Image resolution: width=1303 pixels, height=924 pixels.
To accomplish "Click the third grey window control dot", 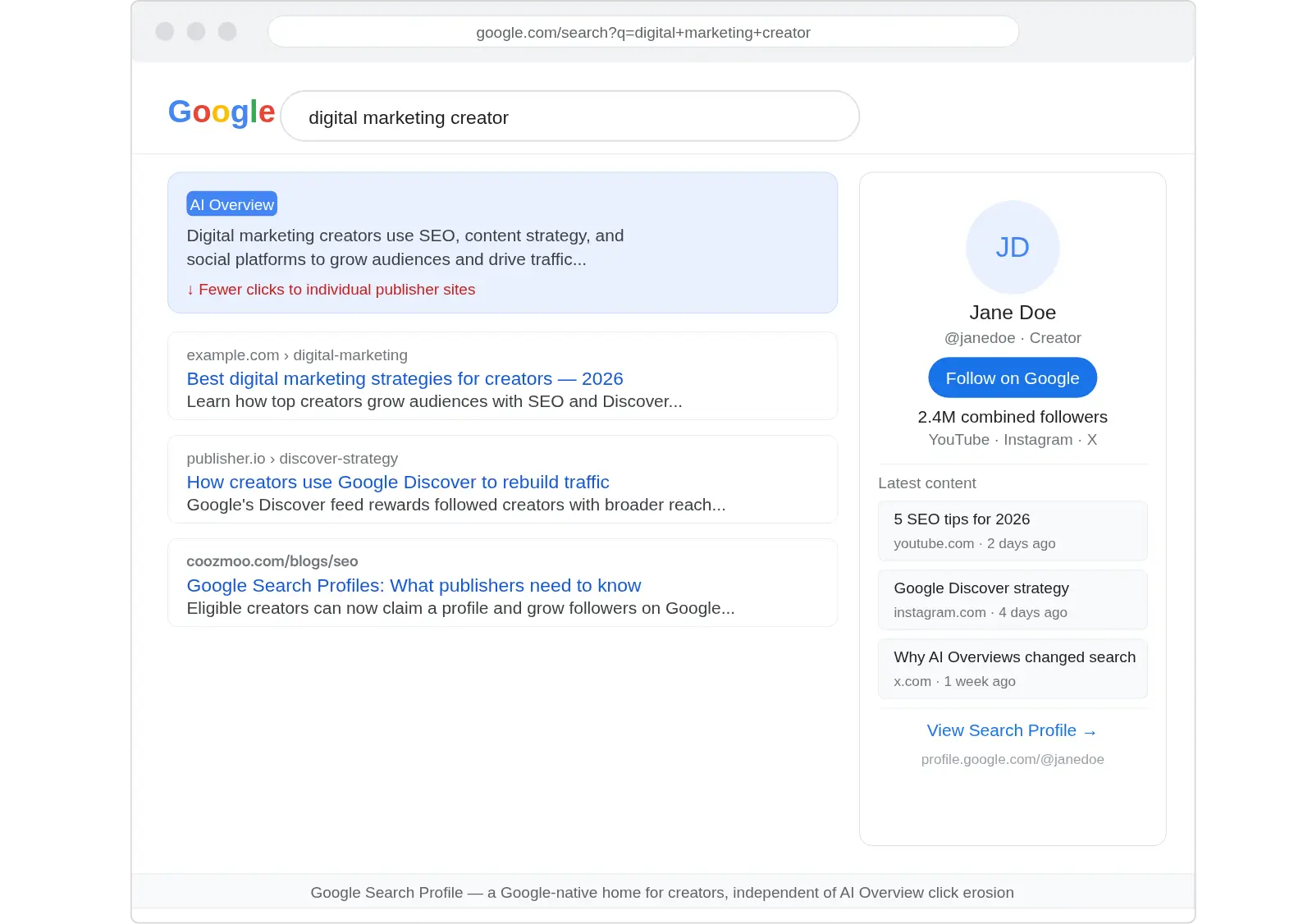I will 227,31.
